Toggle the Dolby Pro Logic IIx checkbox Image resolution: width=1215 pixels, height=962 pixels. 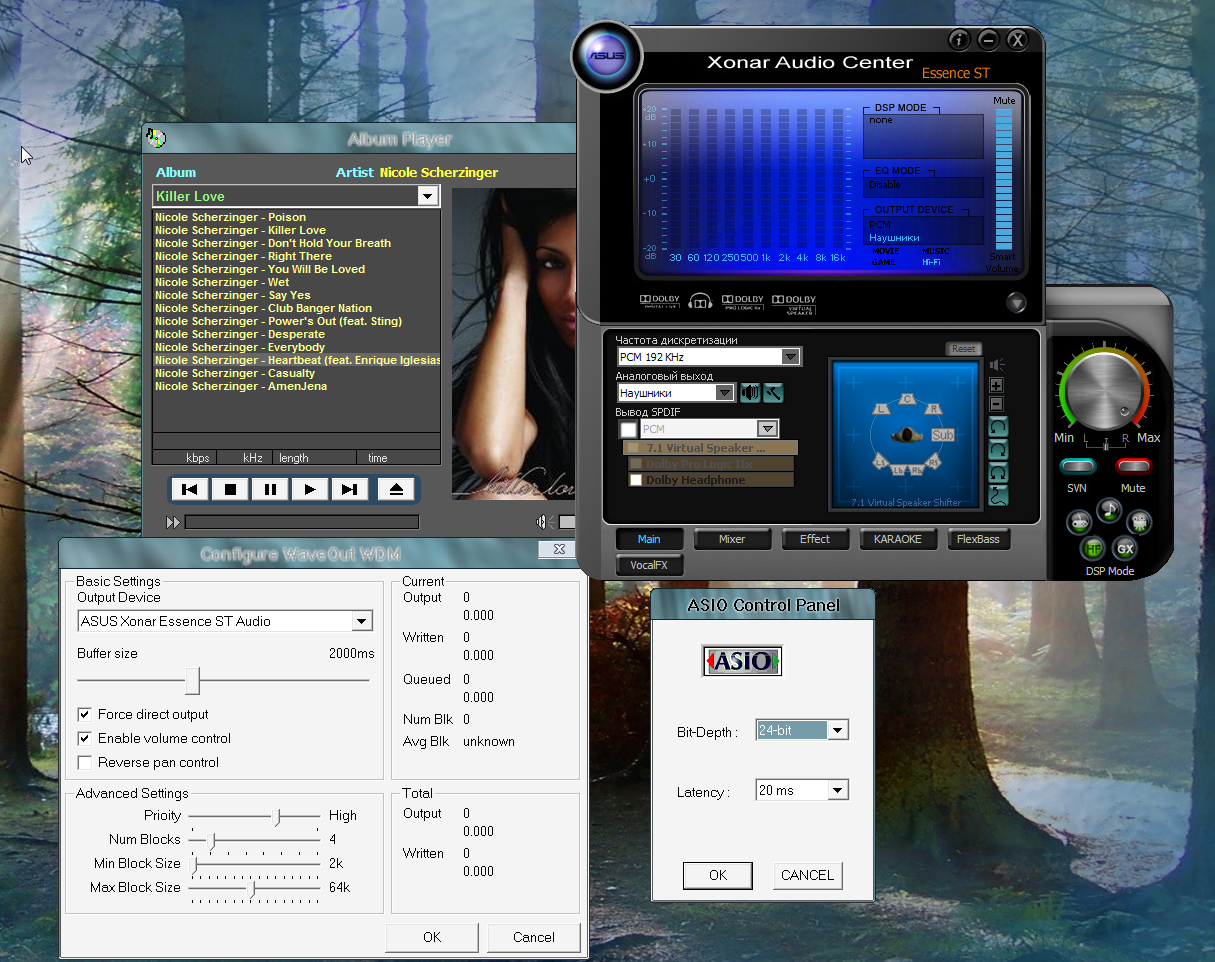pyautogui.click(x=635, y=464)
